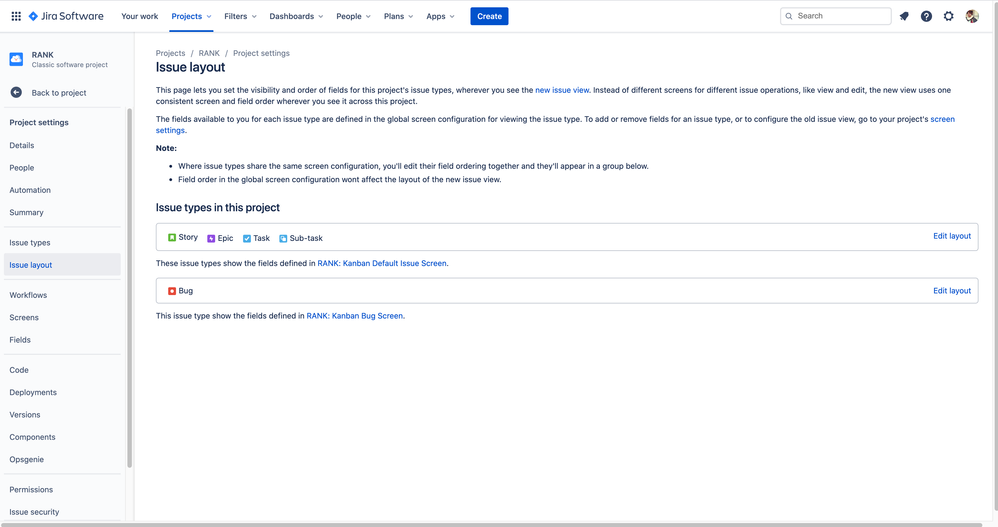Click the purple Epic issue type icon
Viewport: 998px width, 527px height.
tap(211, 238)
